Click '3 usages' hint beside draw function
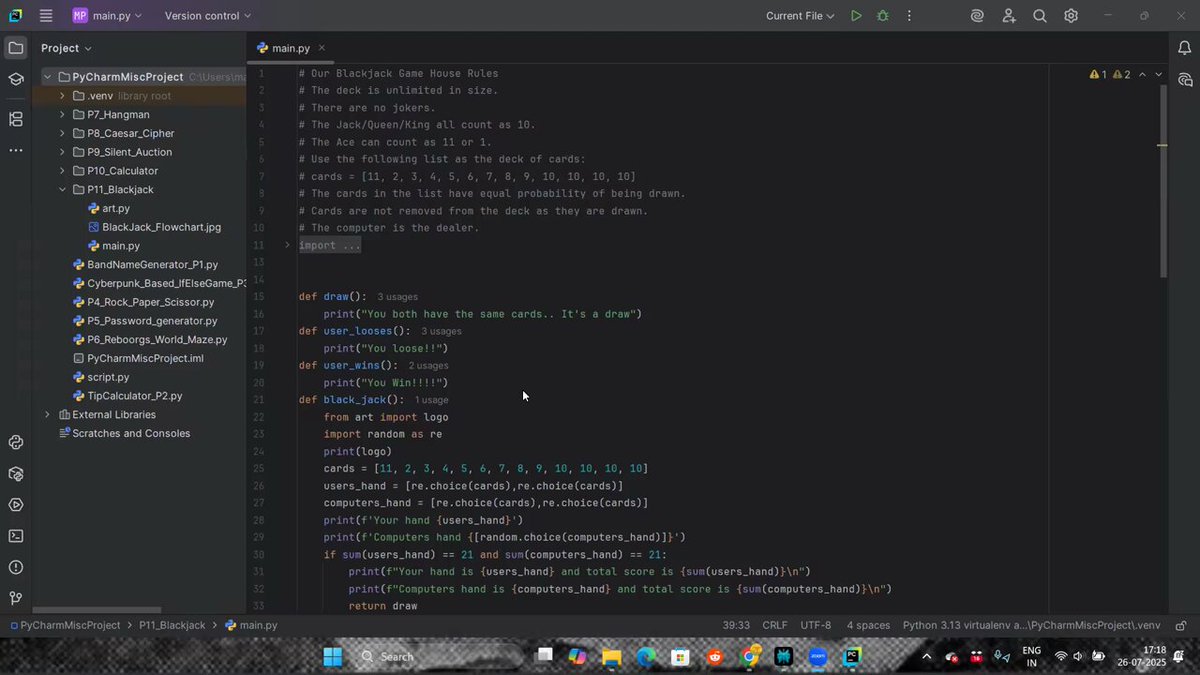 coord(397,297)
